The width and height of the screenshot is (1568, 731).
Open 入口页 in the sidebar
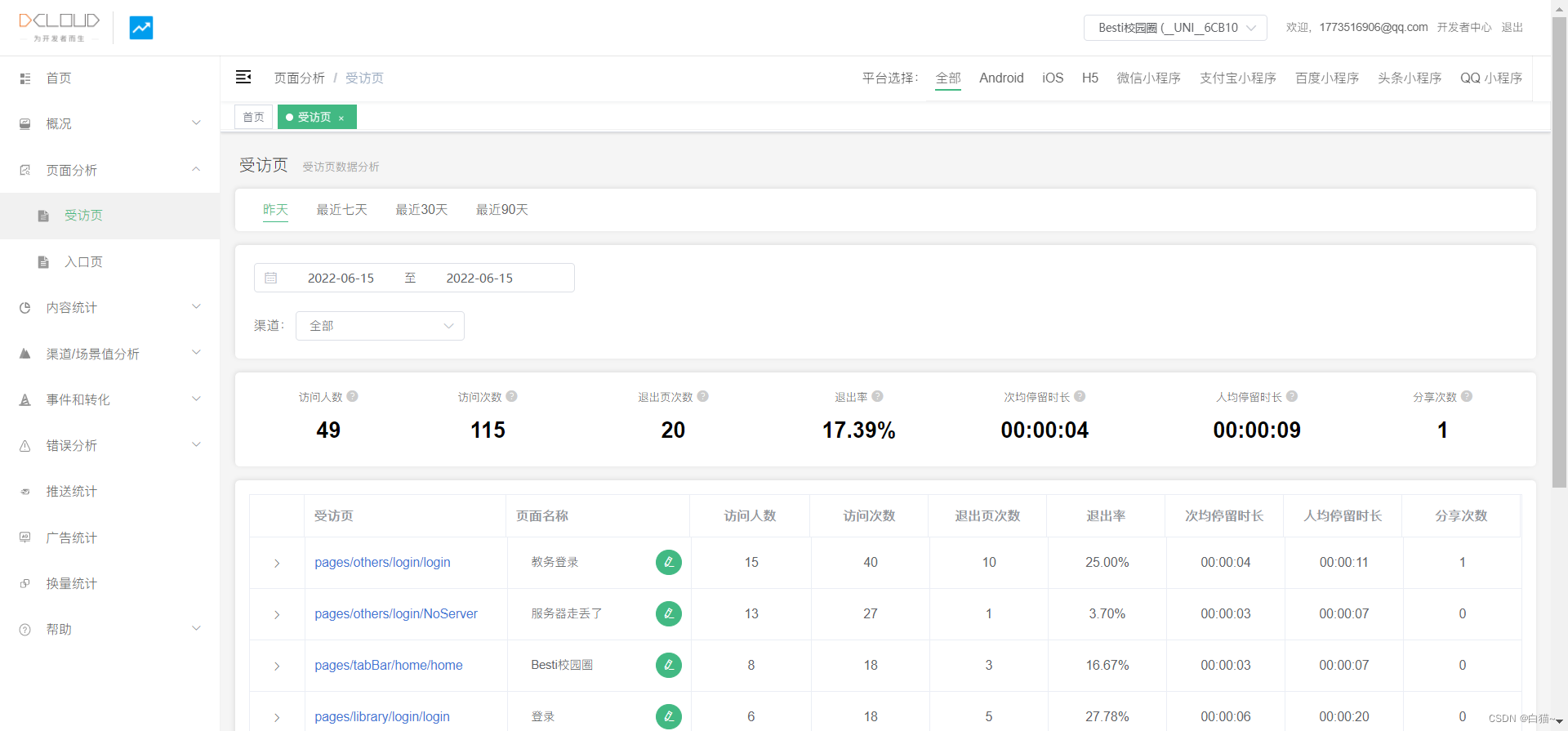(x=110, y=262)
